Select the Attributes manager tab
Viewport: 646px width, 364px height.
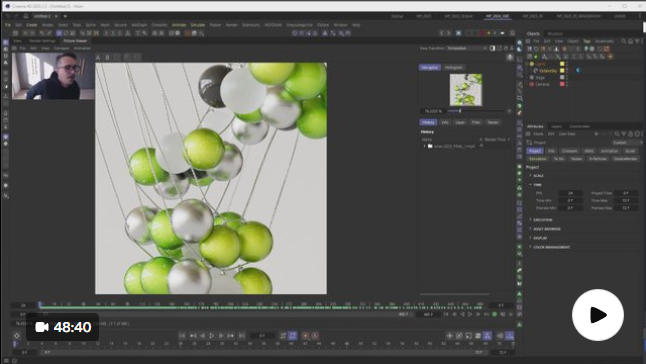point(535,126)
